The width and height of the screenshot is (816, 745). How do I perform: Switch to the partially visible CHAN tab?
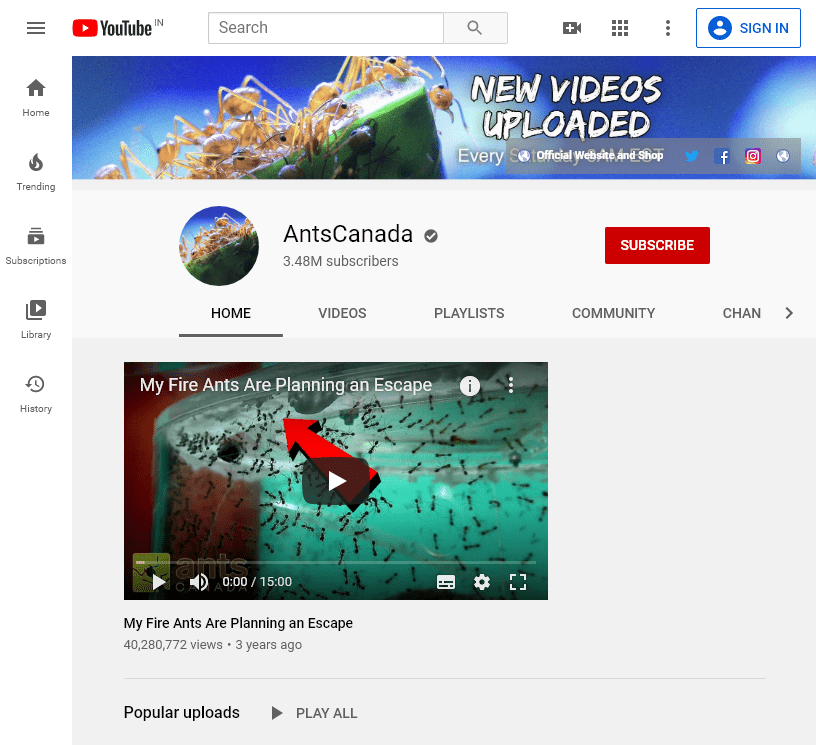(742, 313)
